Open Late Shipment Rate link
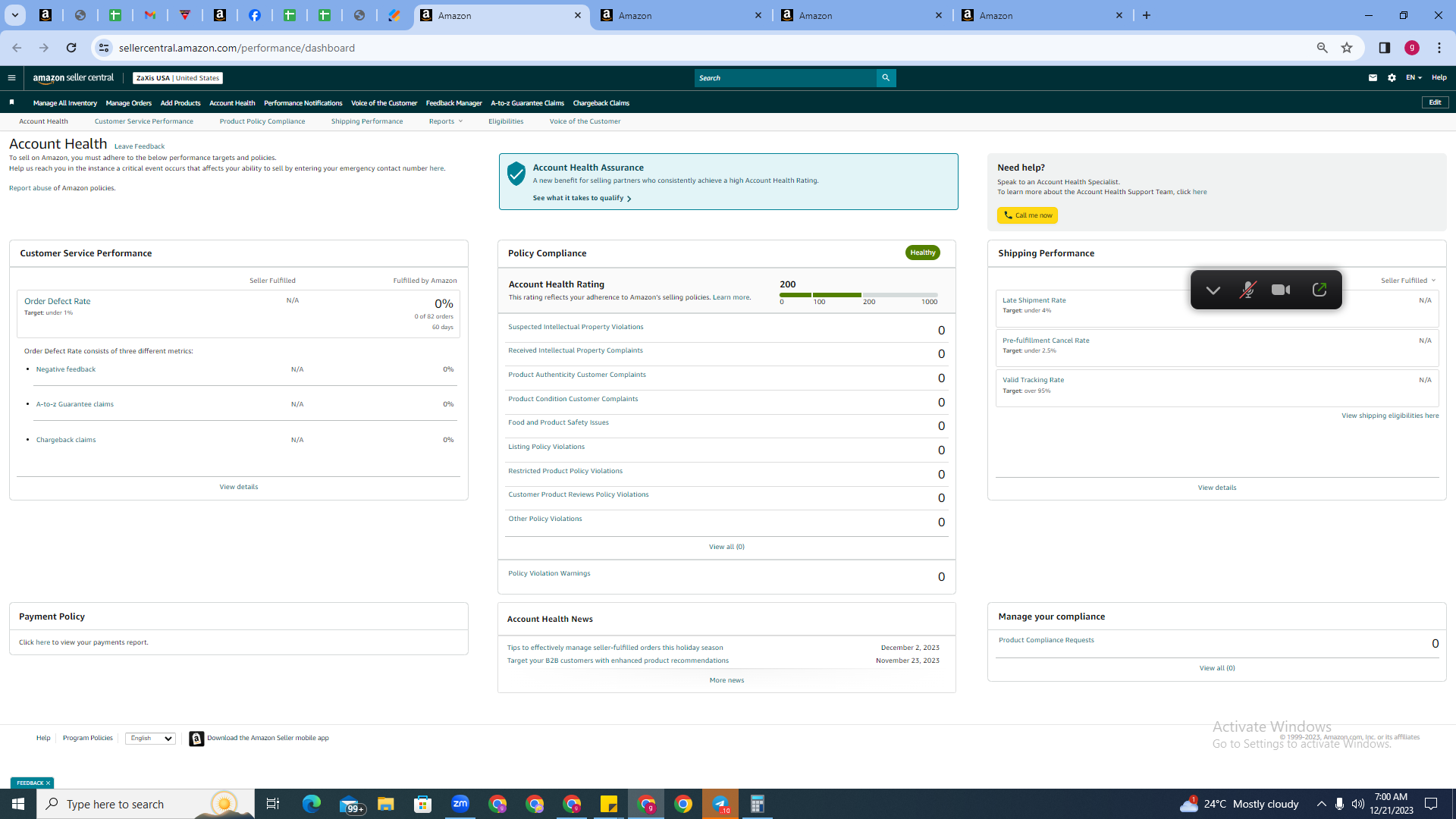The width and height of the screenshot is (1456, 819). click(x=1034, y=300)
